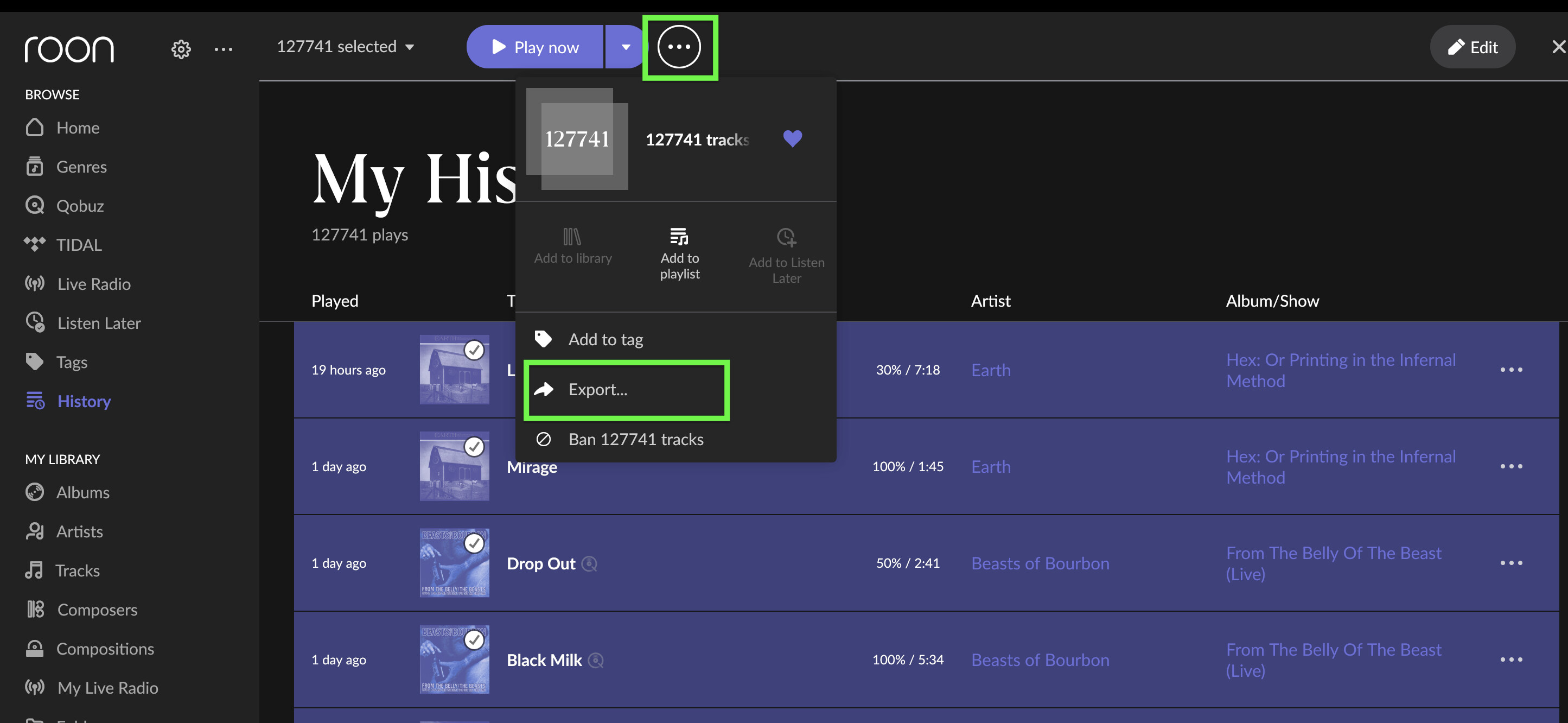
Task: Select Add to tag menu entry
Action: [x=605, y=339]
